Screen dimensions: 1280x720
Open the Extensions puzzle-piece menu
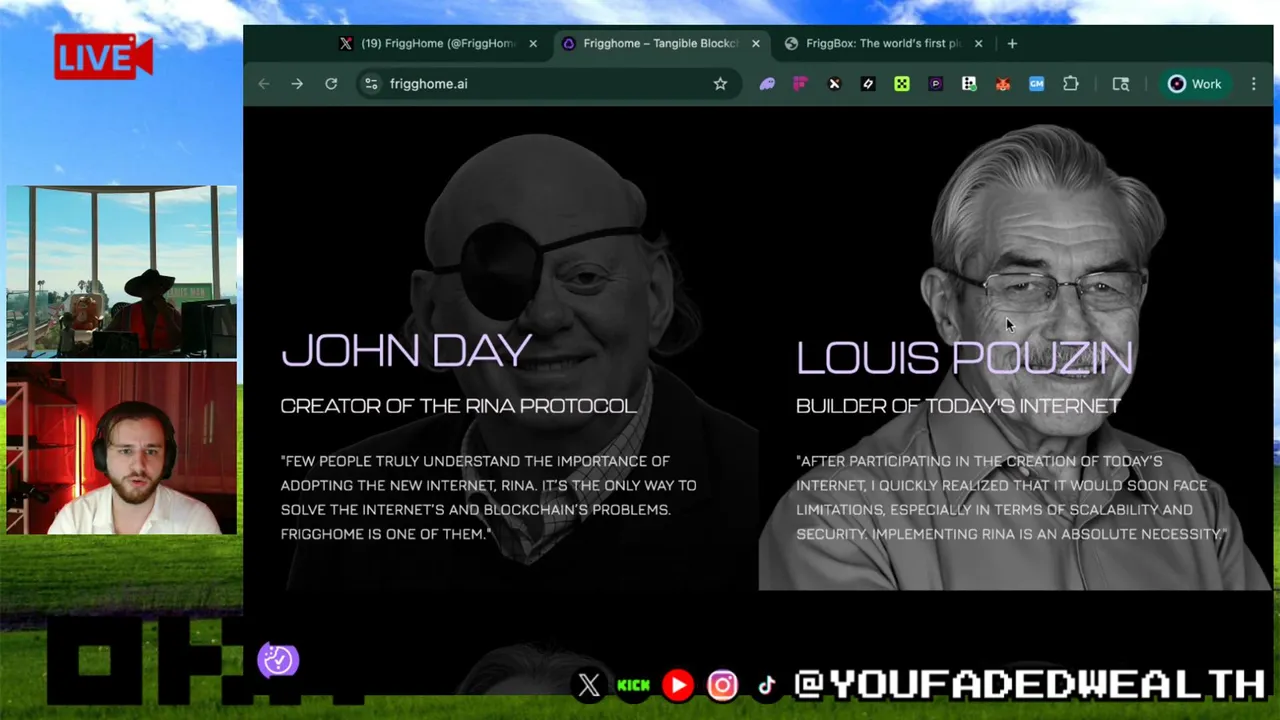1071,84
